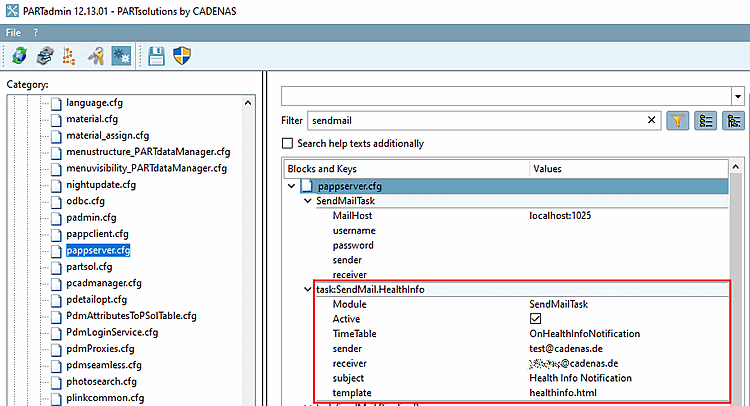Screen dimensions: 750x406
Task: Open the File menu
Action: (13, 33)
